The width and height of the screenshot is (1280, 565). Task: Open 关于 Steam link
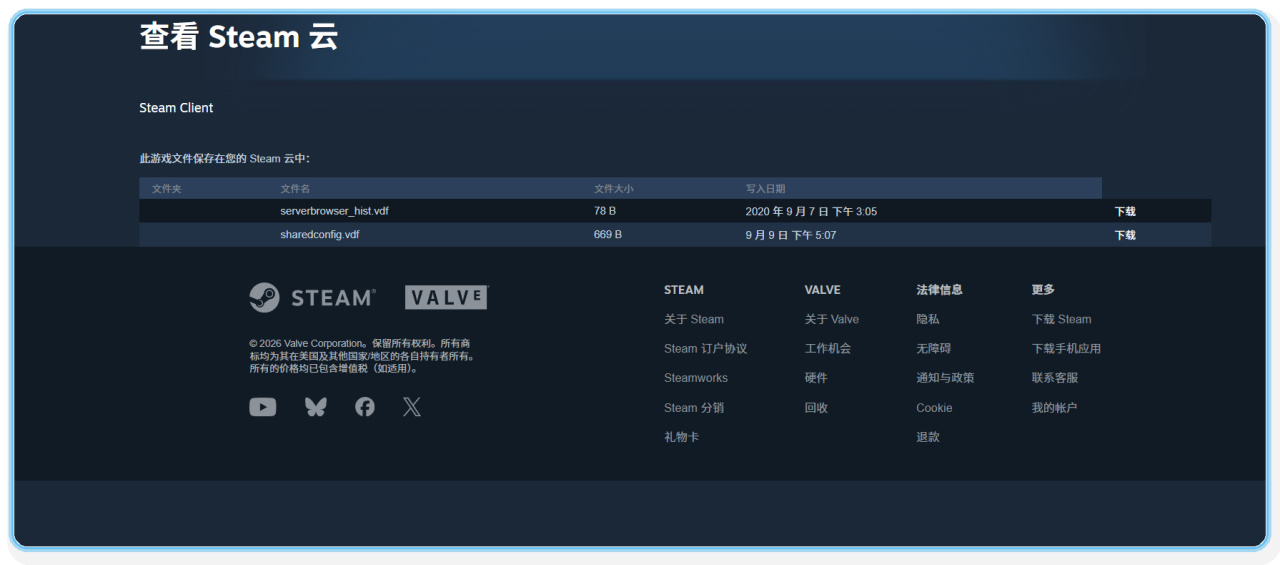[694, 319]
